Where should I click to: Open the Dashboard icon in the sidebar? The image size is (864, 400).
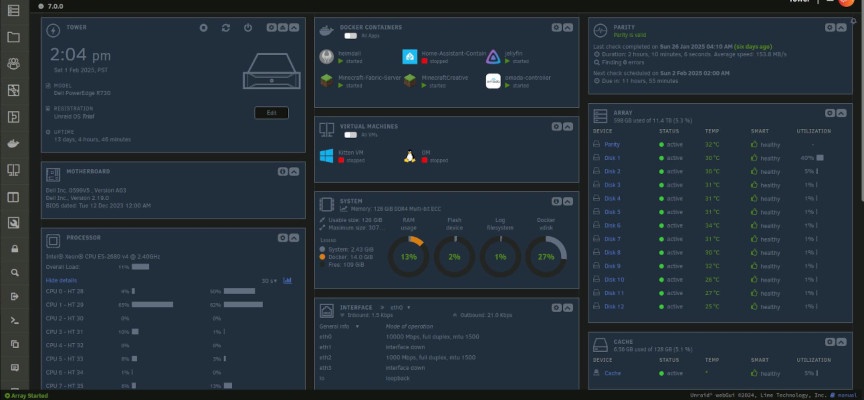pos(13,10)
